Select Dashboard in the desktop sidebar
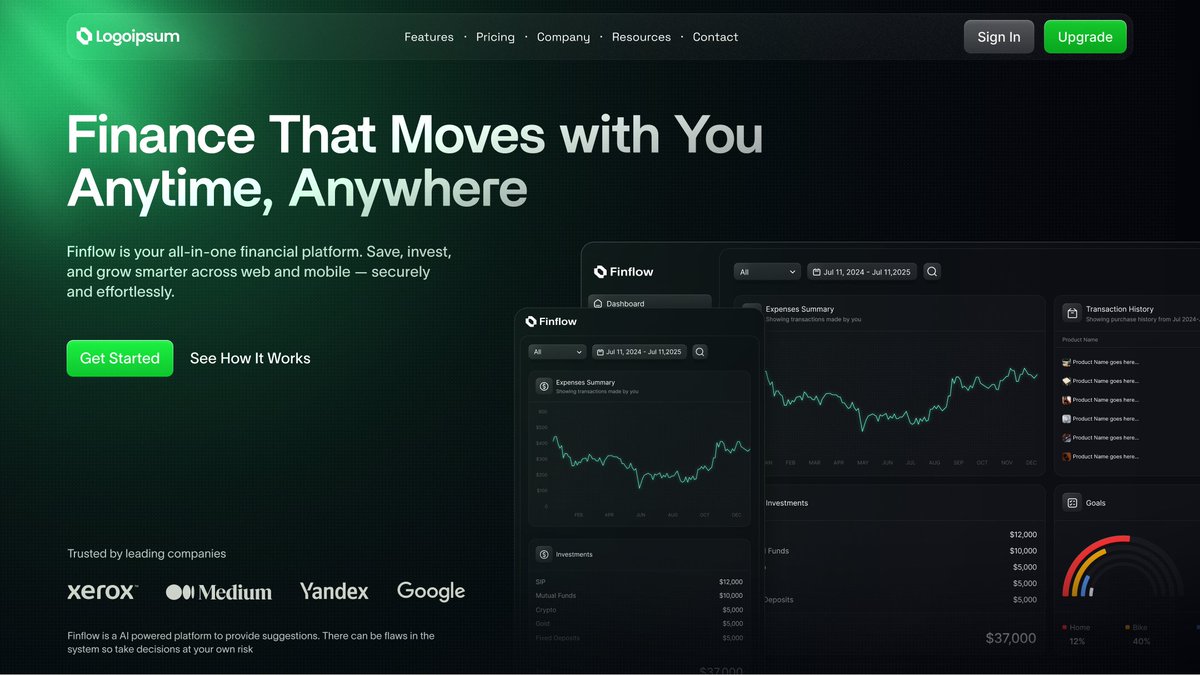Image resolution: width=1200 pixels, height=675 pixels. [x=650, y=303]
